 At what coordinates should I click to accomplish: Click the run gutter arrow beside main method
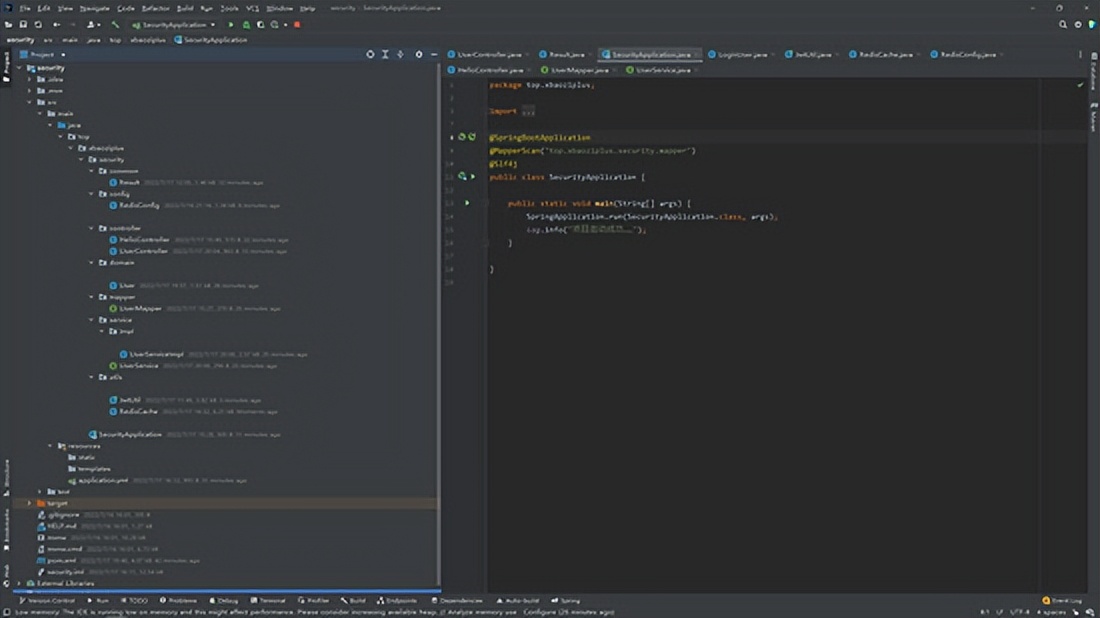(x=467, y=203)
